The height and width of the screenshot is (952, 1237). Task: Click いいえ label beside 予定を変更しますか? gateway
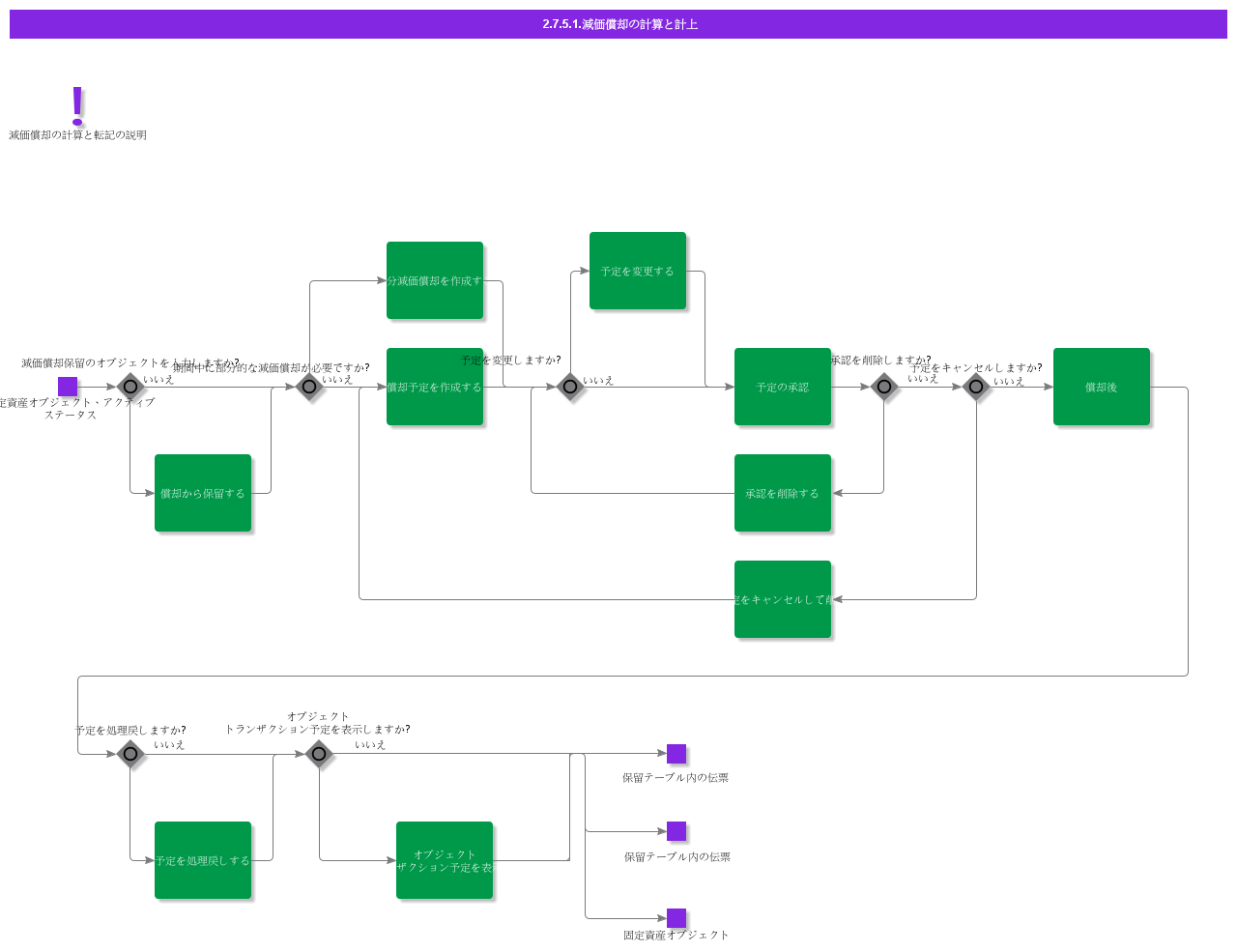tap(598, 381)
